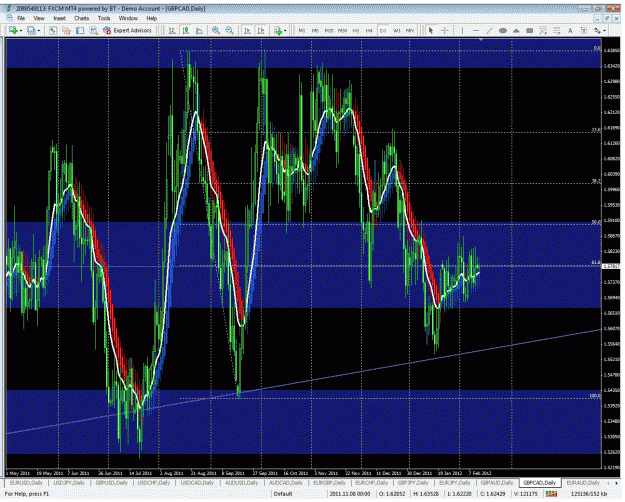Toggle chart Auto Scroll icon
Viewport: 625px width, 502px height.
pos(247,30)
